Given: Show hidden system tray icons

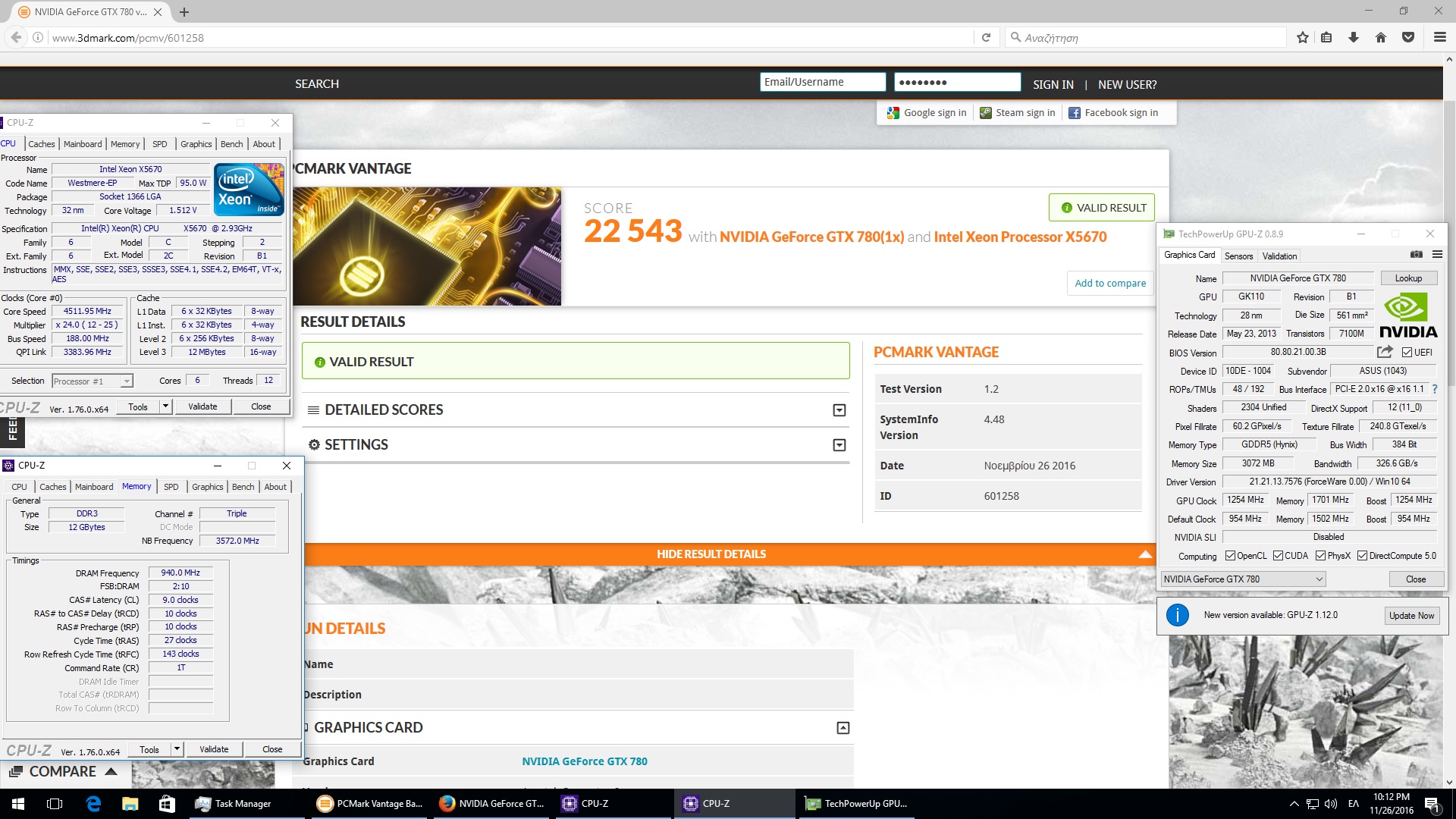Looking at the screenshot, I should coord(1294,804).
